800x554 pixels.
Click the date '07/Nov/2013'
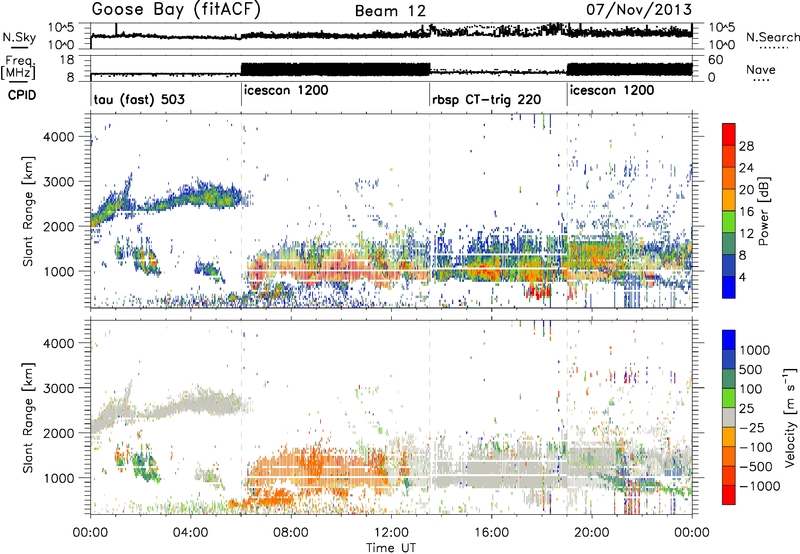(639, 10)
